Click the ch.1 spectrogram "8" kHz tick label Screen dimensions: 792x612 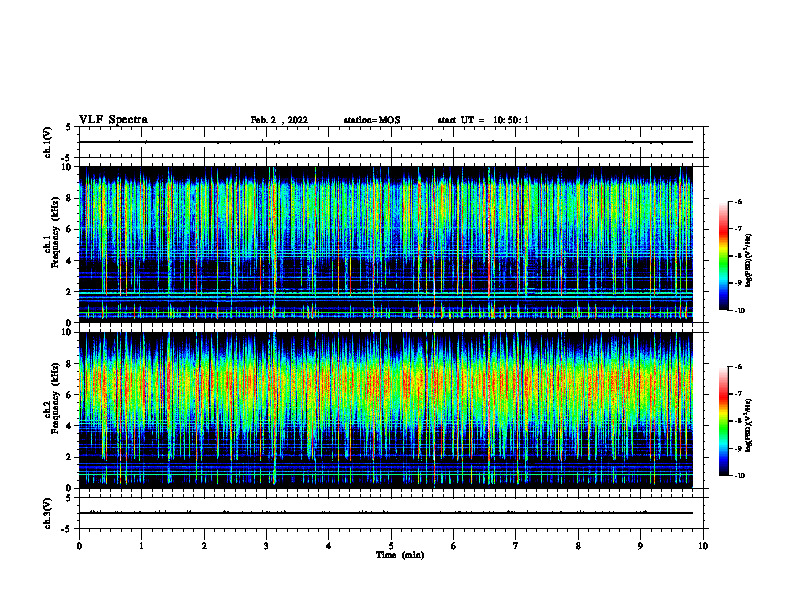[69, 198]
